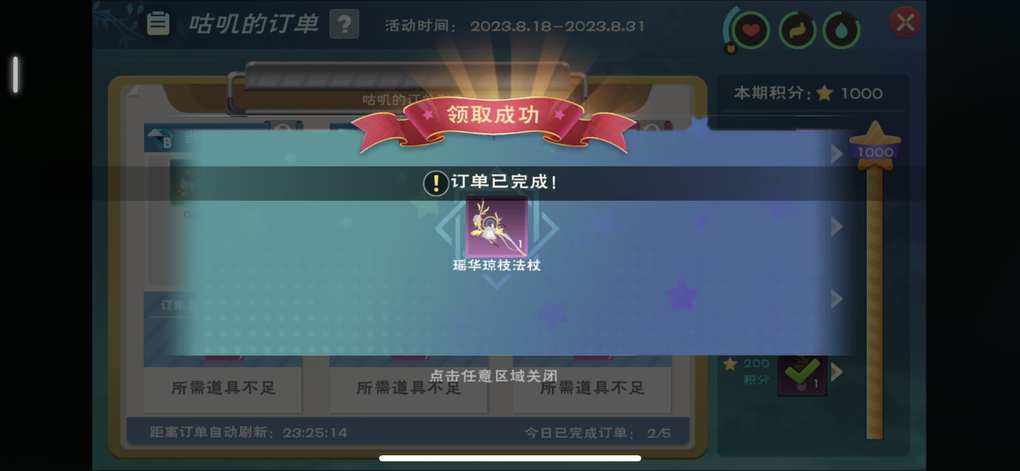Tap the checked 200积分 reward box

tap(802, 374)
